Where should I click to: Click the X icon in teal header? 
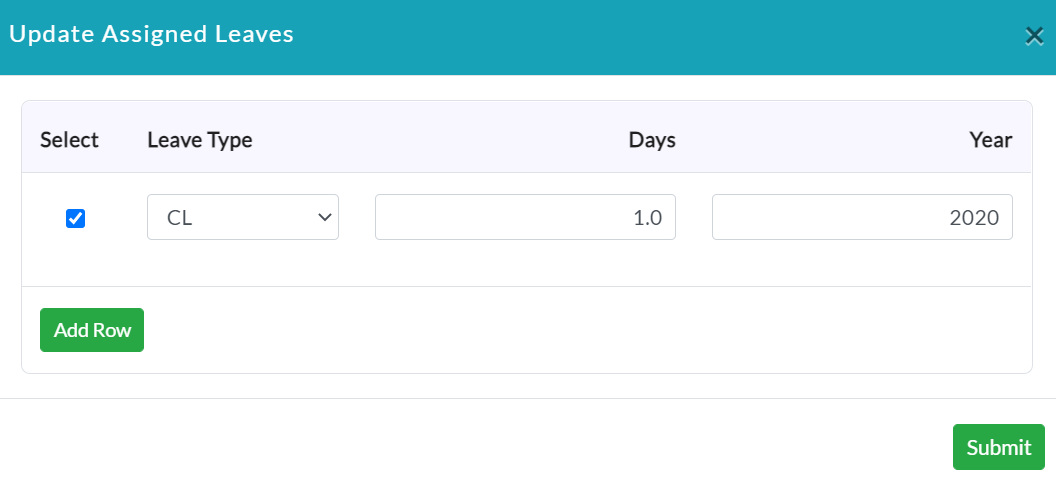[x=1034, y=36]
